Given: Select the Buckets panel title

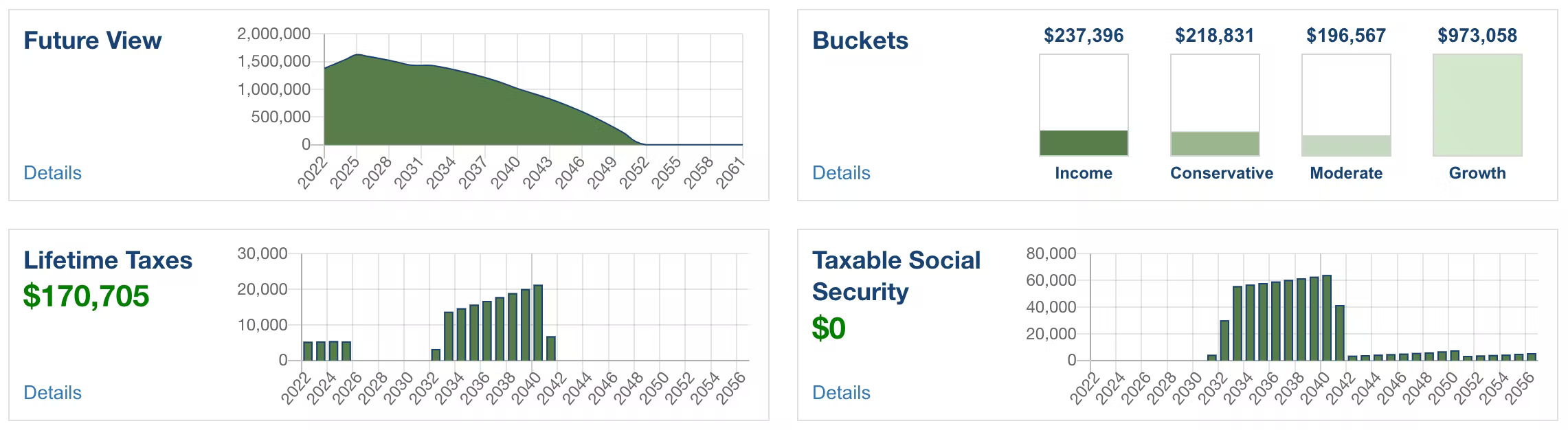Looking at the screenshot, I should [x=860, y=41].
